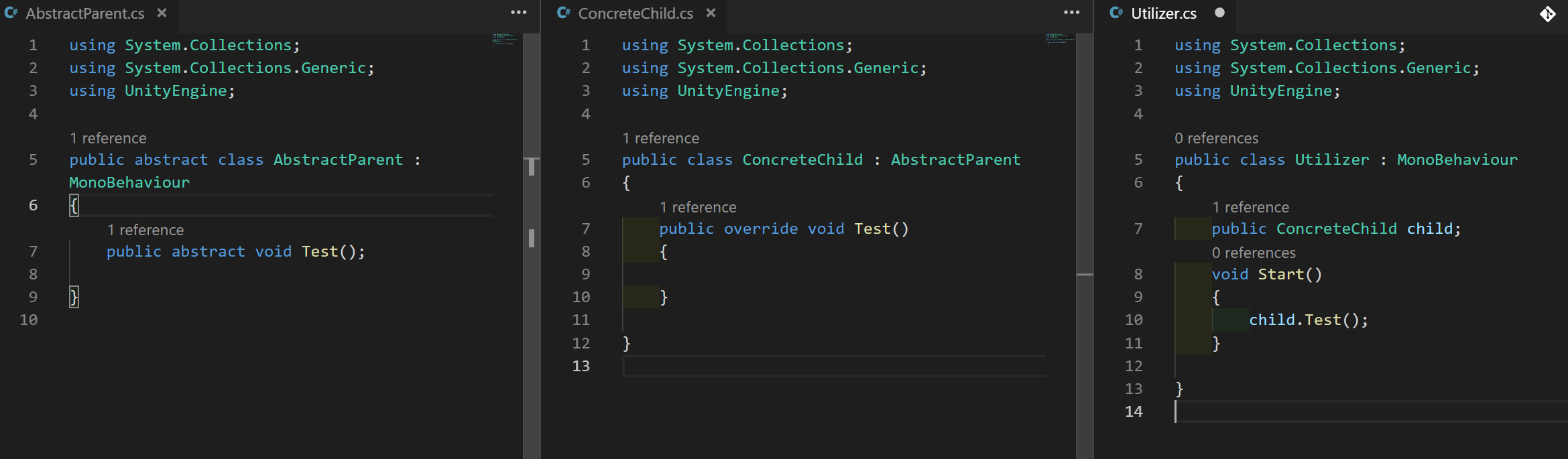
Task: Click line number 13 in ConcreteChild.cs
Action: (x=581, y=366)
